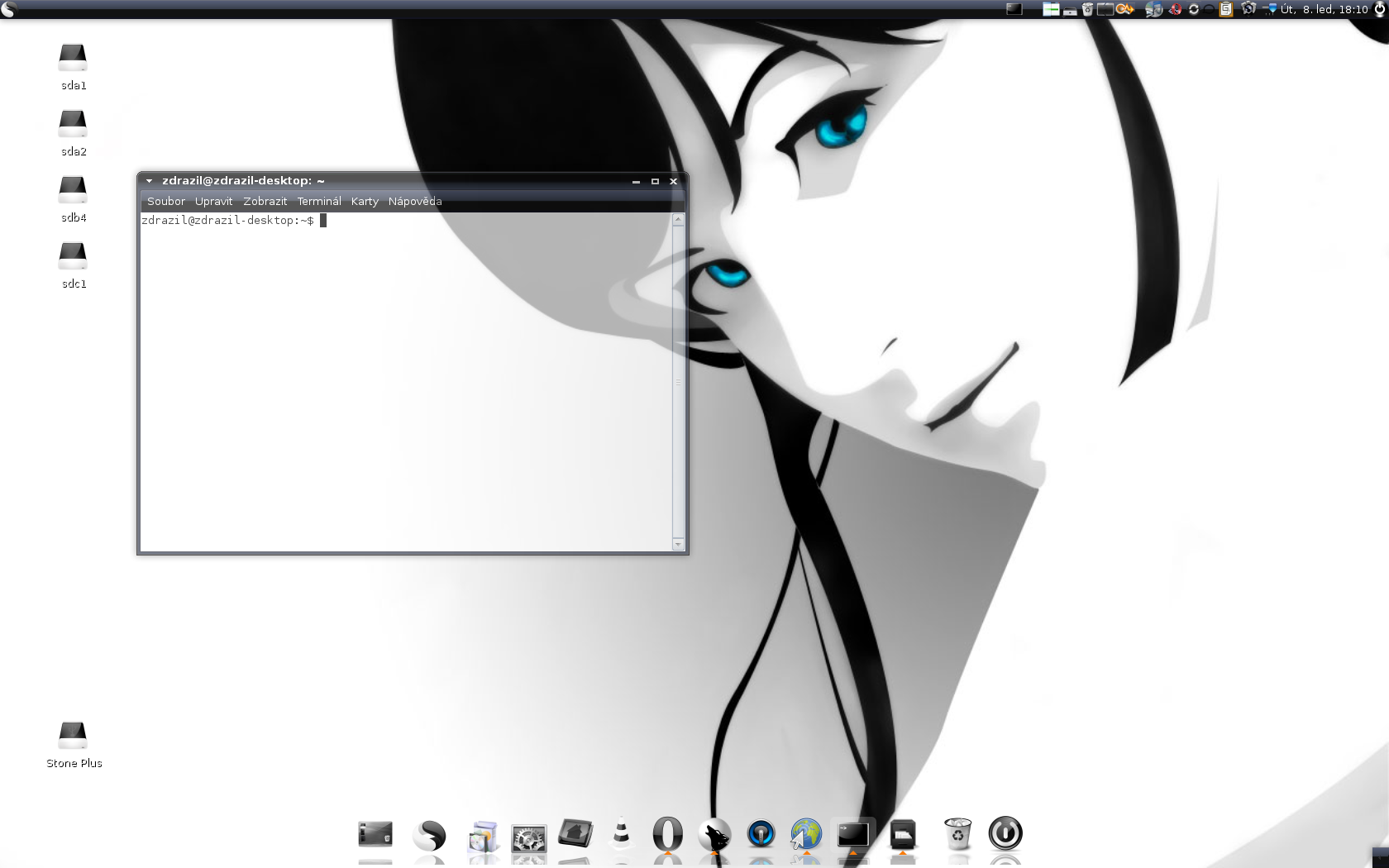This screenshot has width=1389, height=868.
Task: Open the trash can in the dock
Action: click(x=957, y=834)
